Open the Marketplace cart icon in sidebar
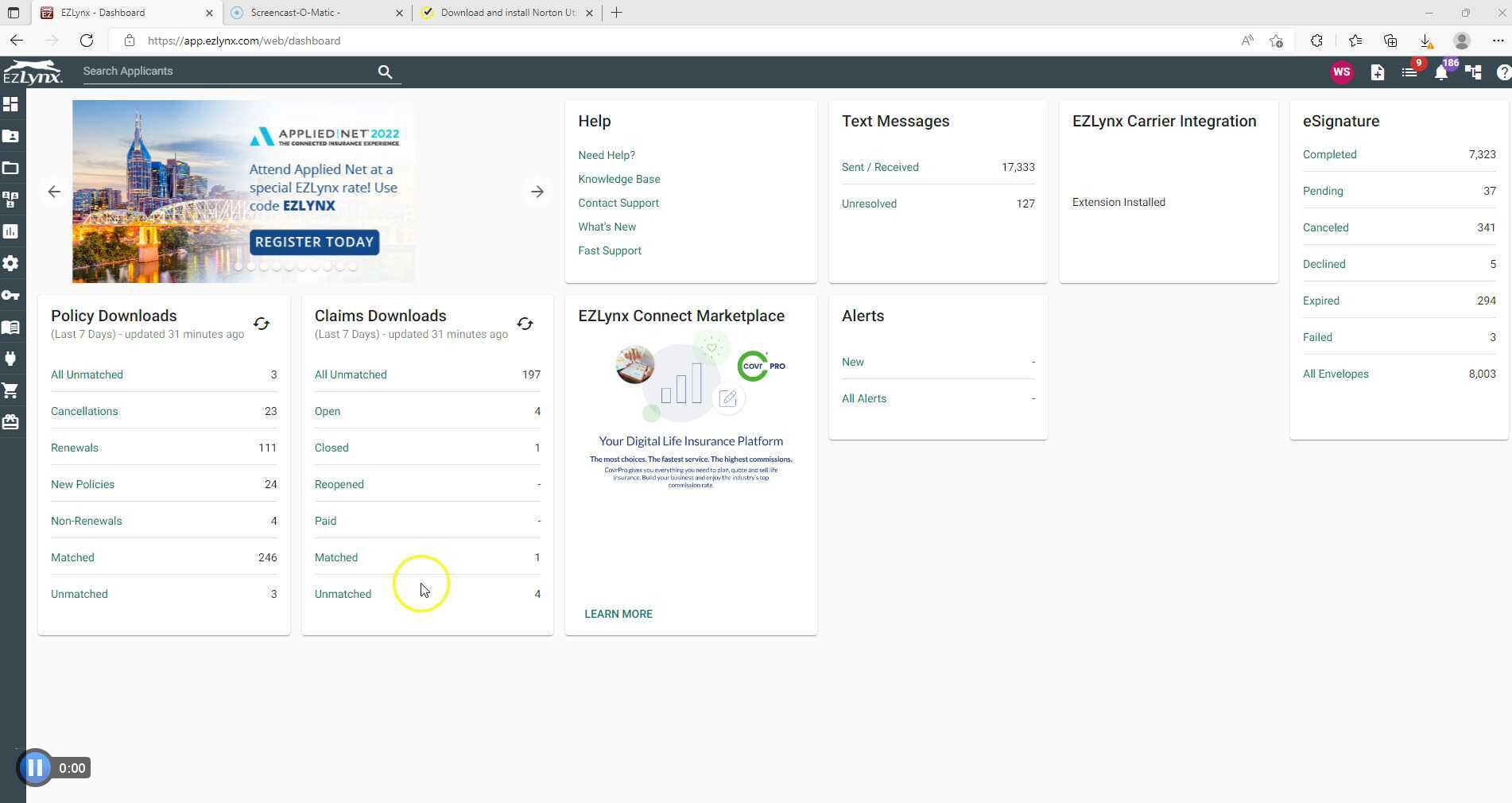This screenshot has height=803, width=1512. click(12, 390)
